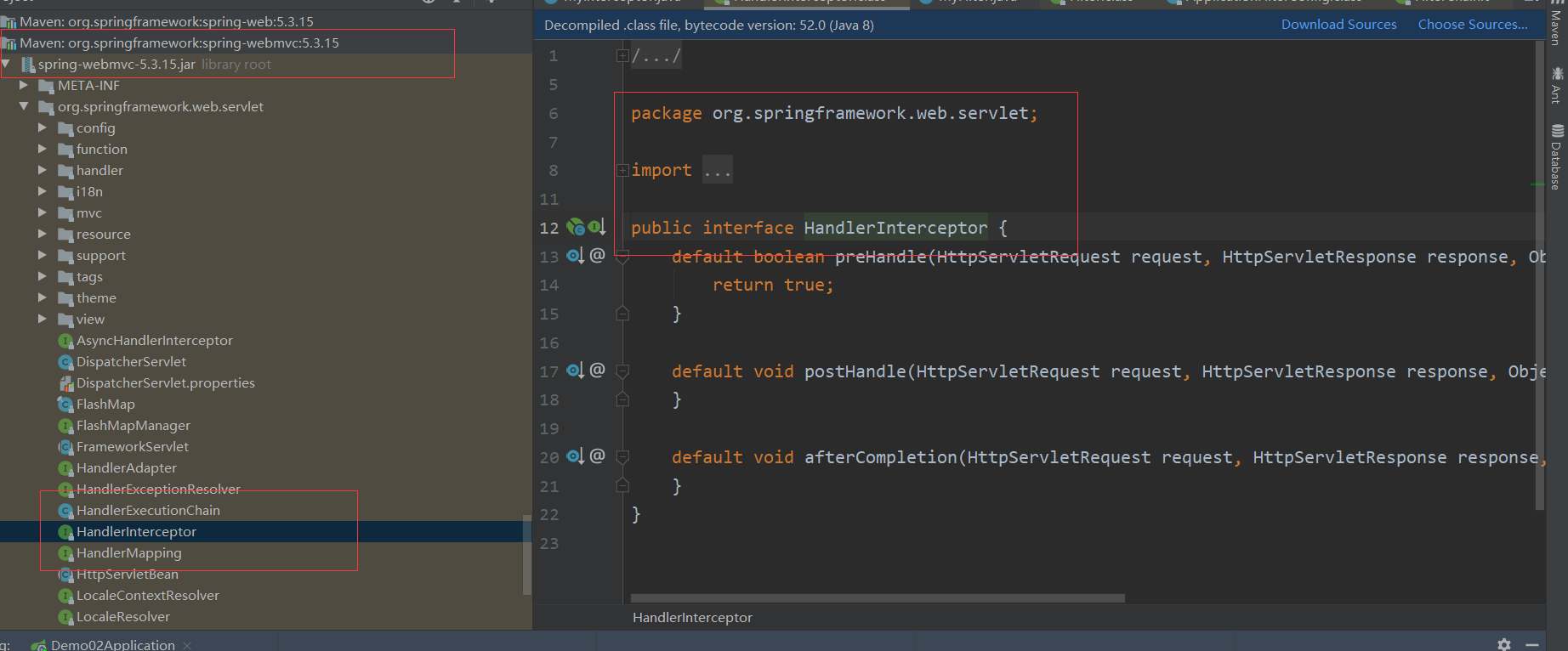Hide the Run panel with the minimize dash

pyautogui.click(x=1532, y=644)
